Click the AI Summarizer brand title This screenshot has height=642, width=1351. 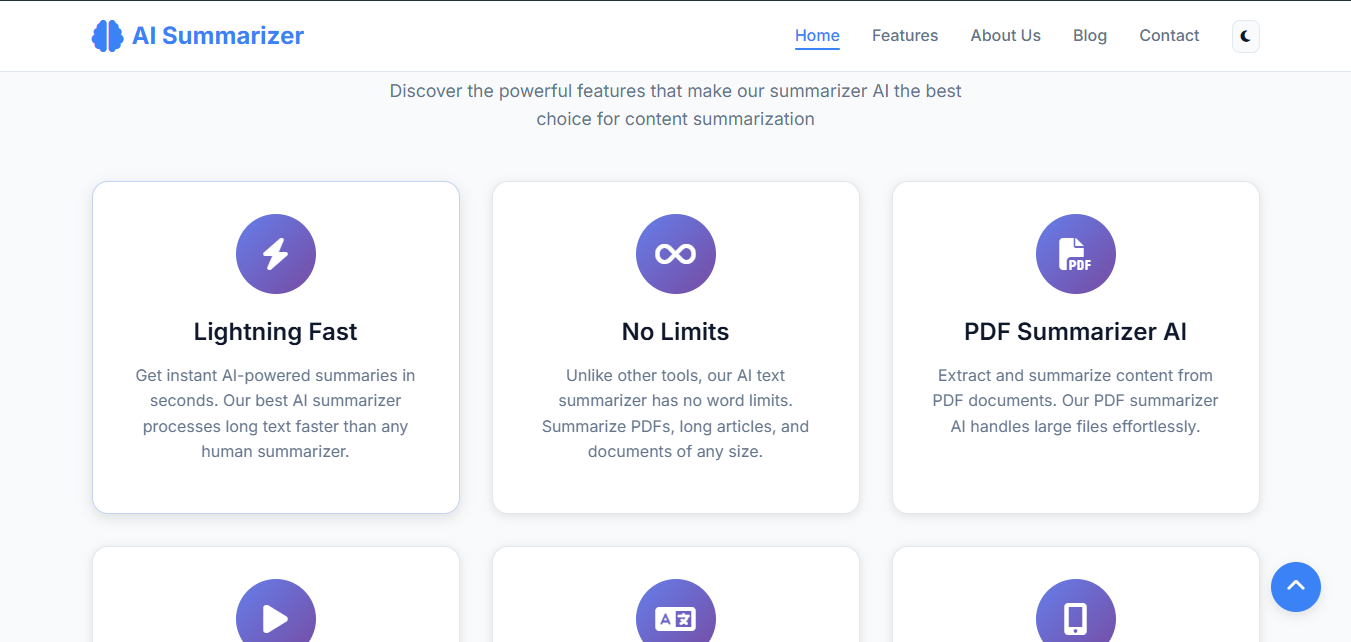point(218,36)
